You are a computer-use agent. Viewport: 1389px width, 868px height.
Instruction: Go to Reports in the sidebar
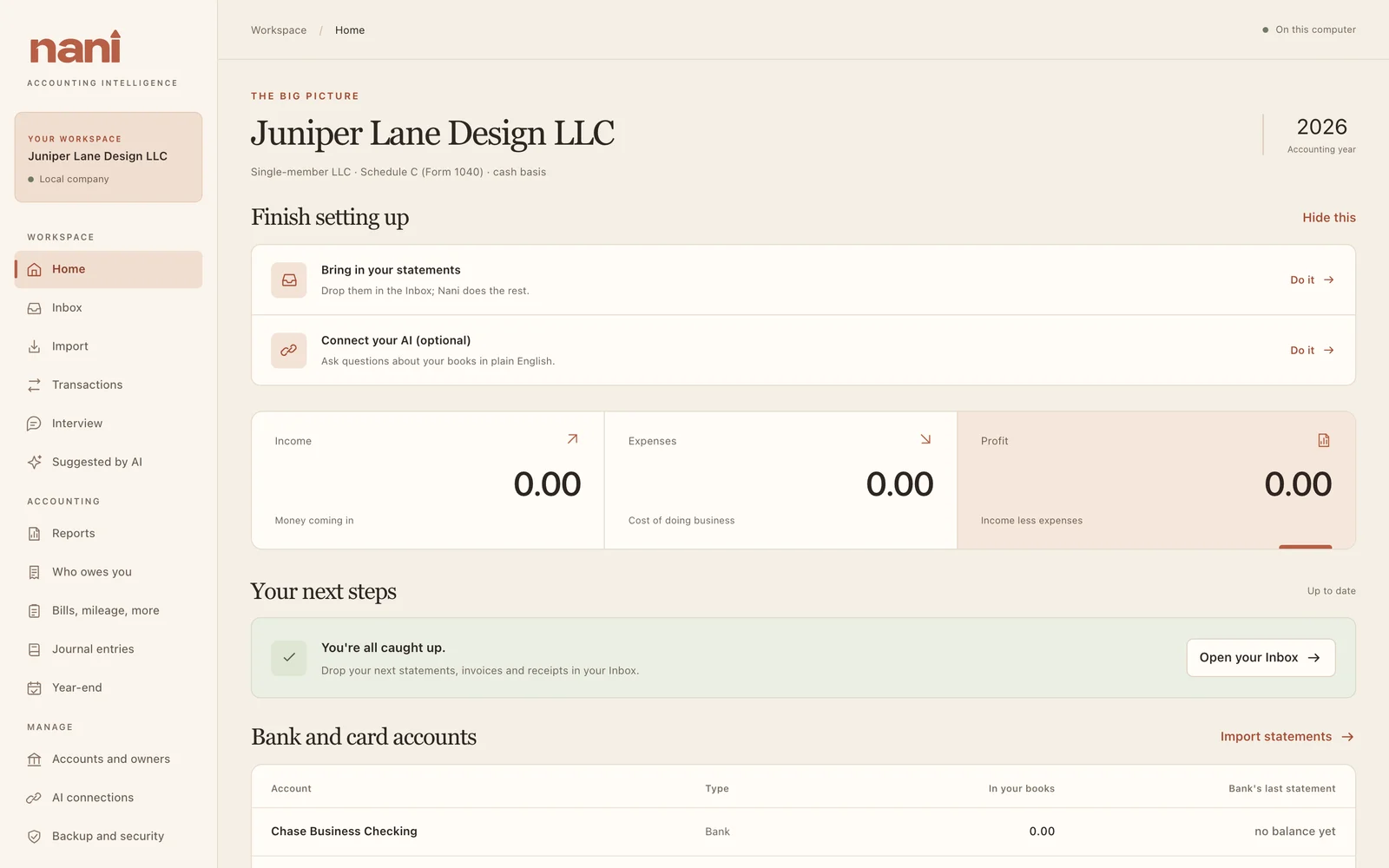point(109,534)
